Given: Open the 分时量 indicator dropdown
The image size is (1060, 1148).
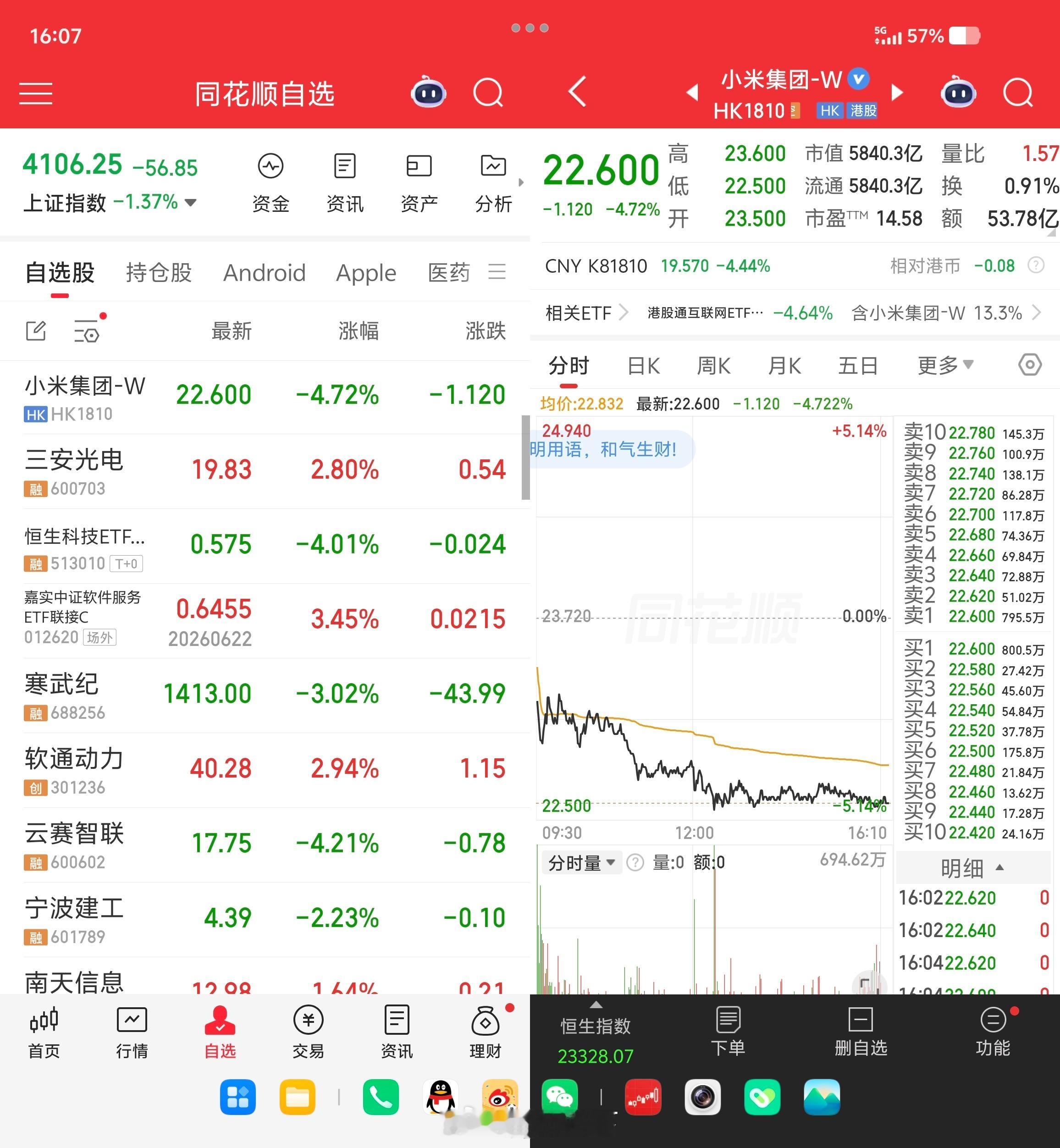Looking at the screenshot, I should click(582, 862).
